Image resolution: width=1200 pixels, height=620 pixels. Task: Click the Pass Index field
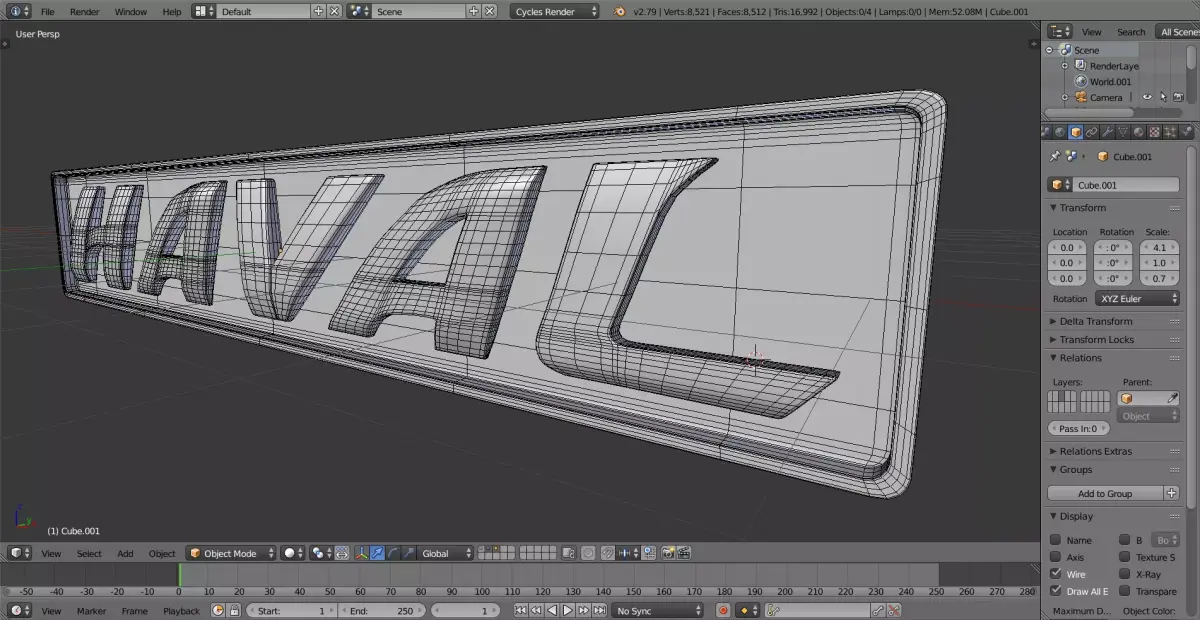point(1078,428)
